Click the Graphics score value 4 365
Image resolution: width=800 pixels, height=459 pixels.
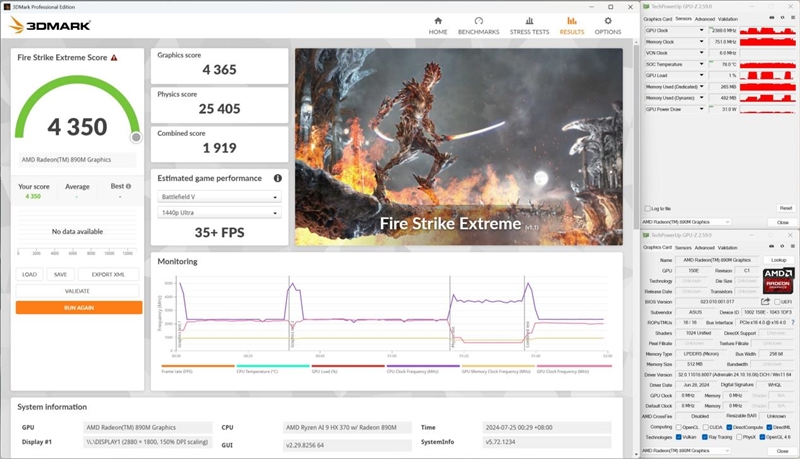tap(219, 70)
